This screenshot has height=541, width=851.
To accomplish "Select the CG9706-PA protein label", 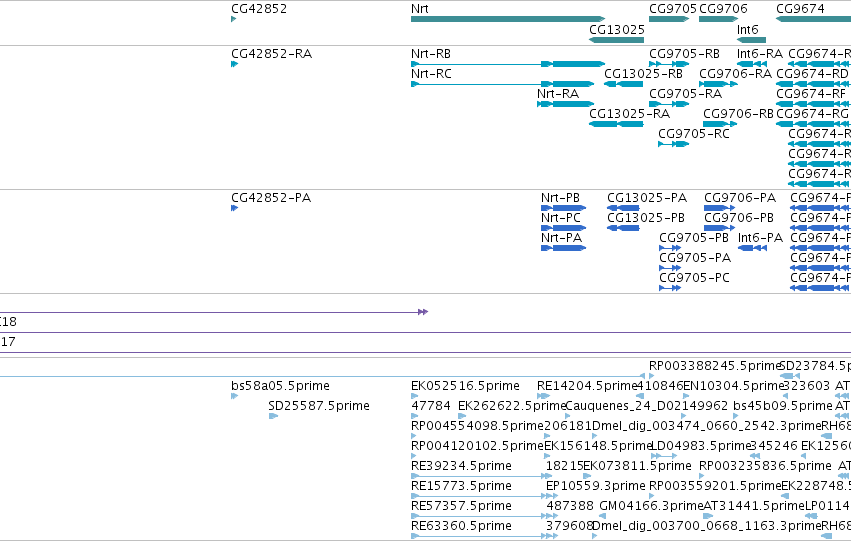I will click(x=740, y=198).
